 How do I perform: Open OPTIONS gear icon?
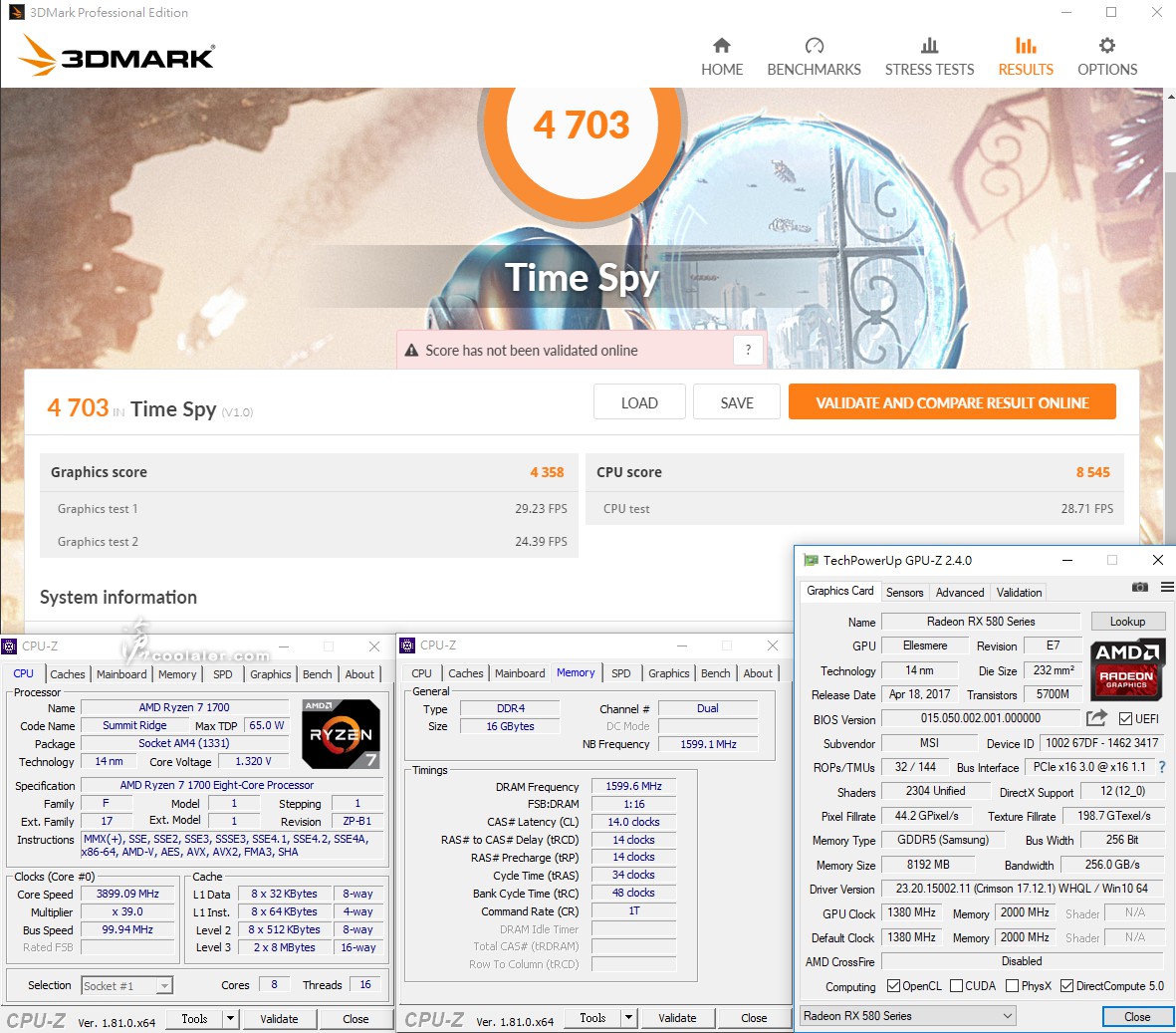click(1107, 46)
